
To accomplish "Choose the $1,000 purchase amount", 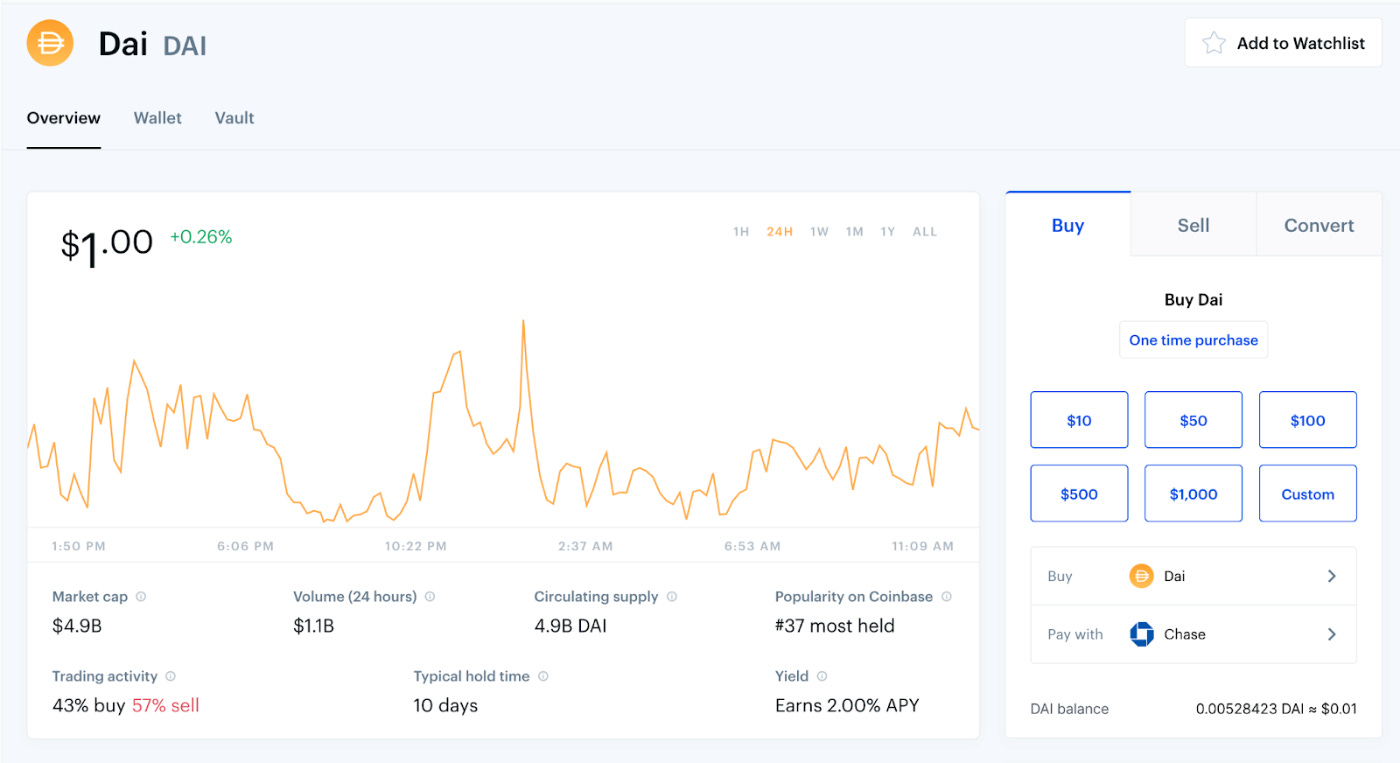I will [x=1193, y=494].
